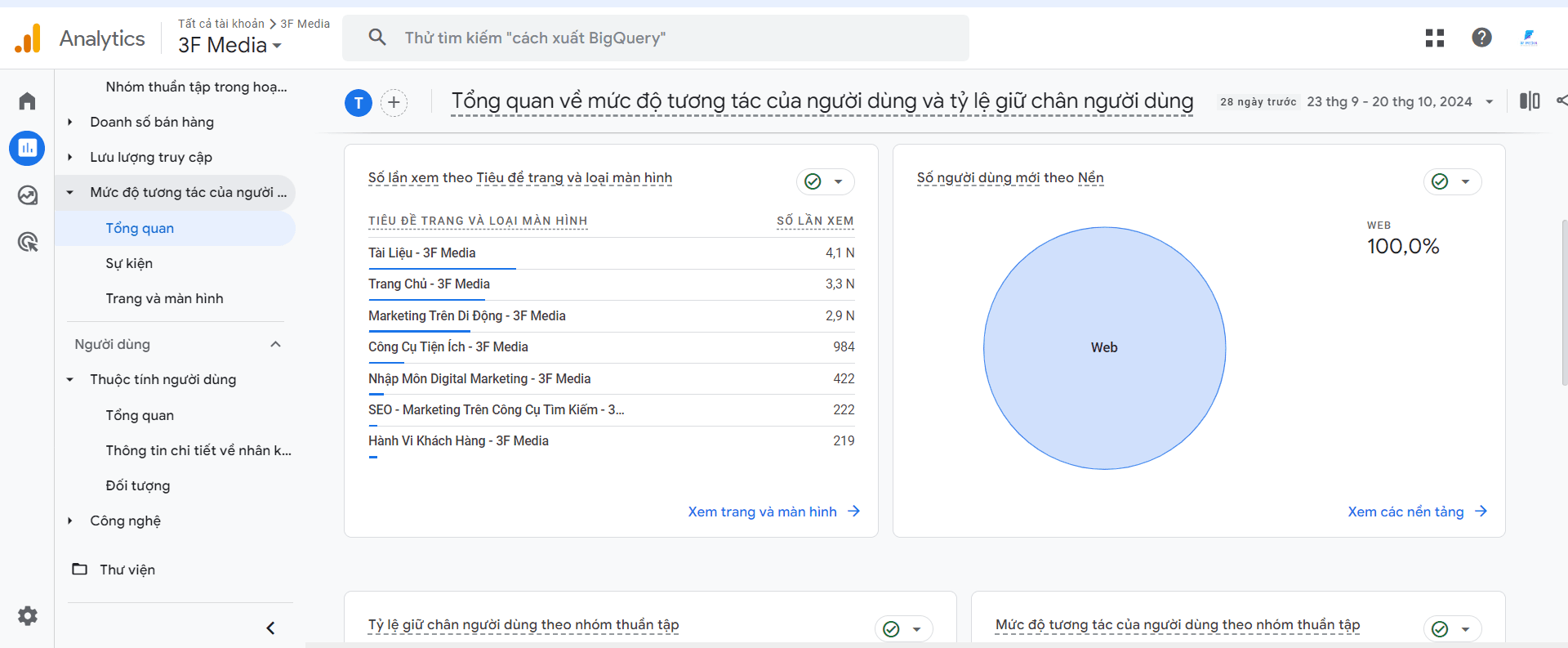
Task: Click the share report icon
Action: (1561, 101)
